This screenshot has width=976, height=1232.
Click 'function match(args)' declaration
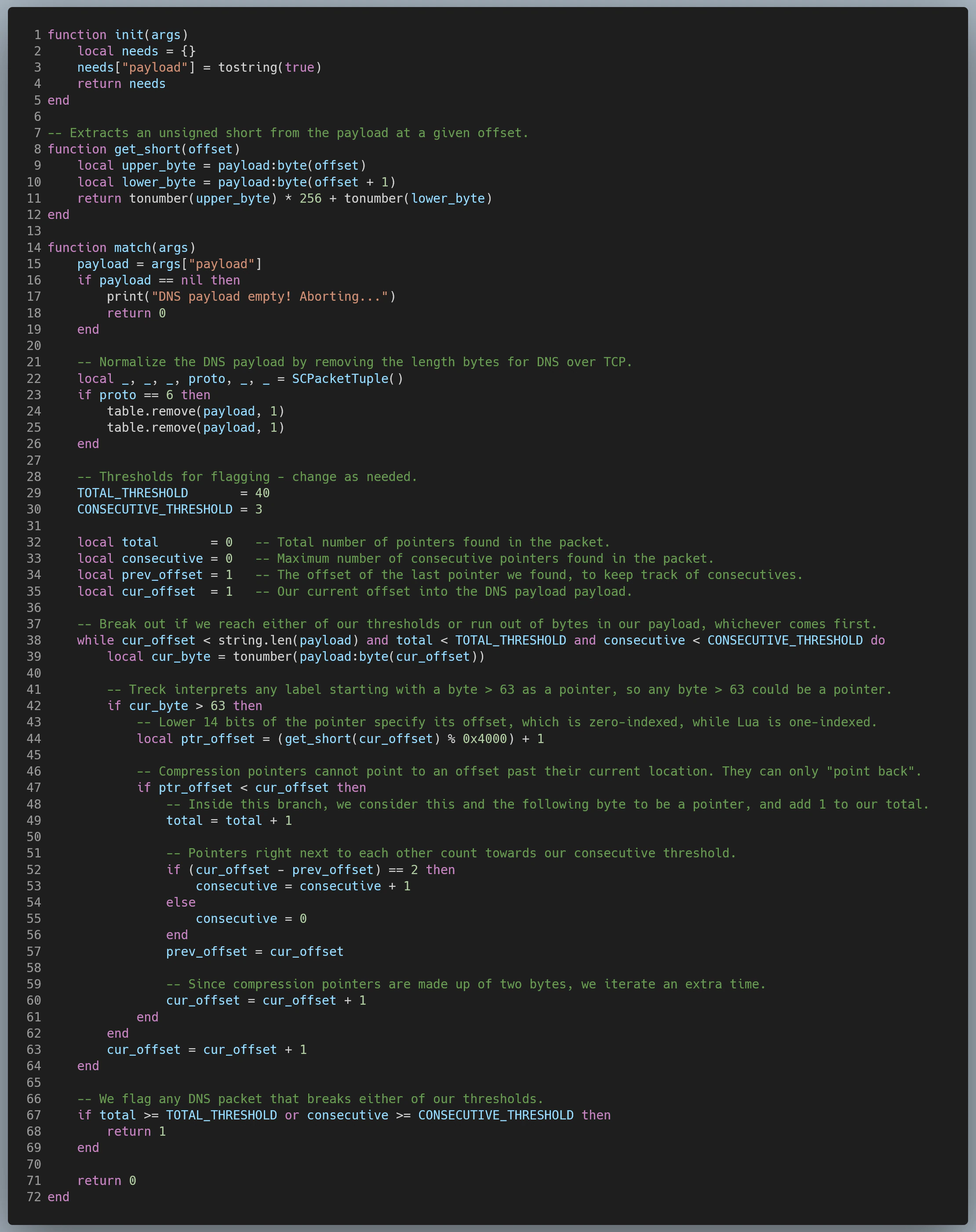[122, 248]
